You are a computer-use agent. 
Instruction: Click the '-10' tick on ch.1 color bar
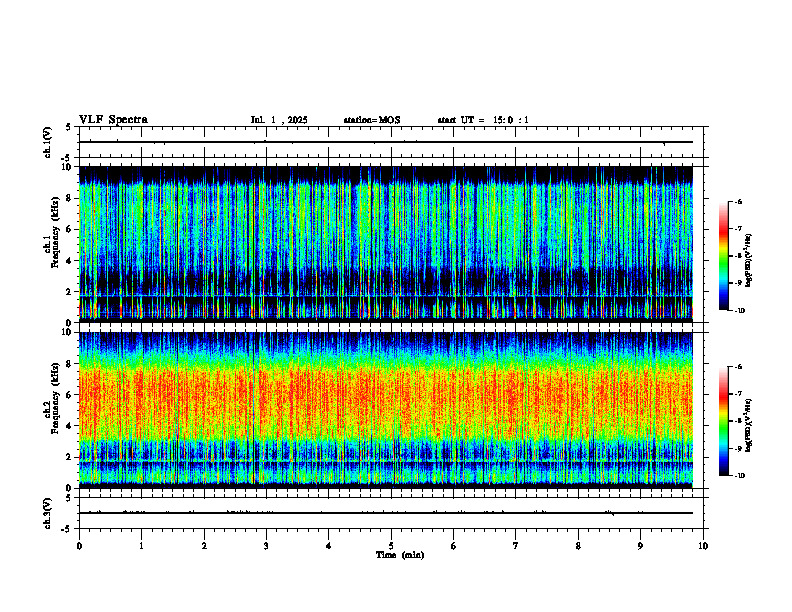[x=739, y=311]
